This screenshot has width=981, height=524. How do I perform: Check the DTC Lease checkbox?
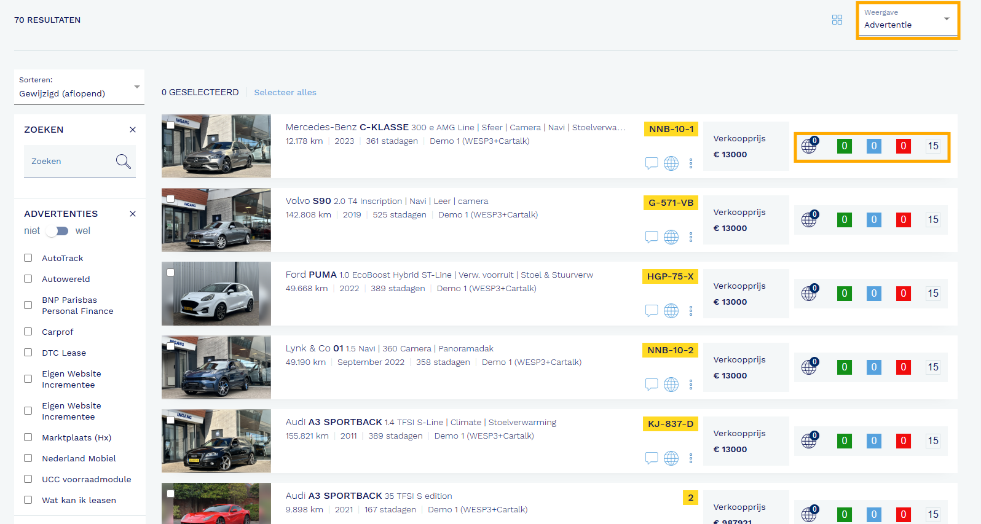pyautogui.click(x=28, y=353)
